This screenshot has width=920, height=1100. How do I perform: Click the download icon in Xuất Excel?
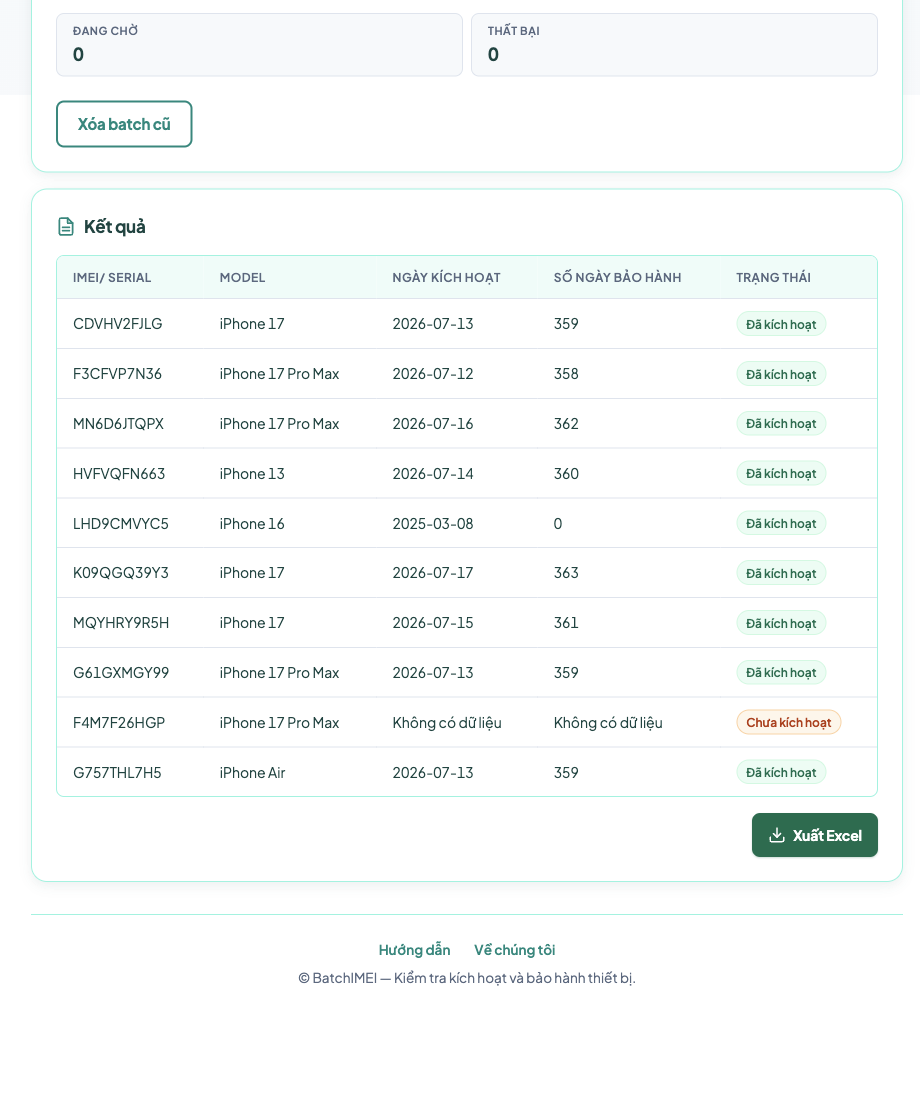tap(777, 835)
